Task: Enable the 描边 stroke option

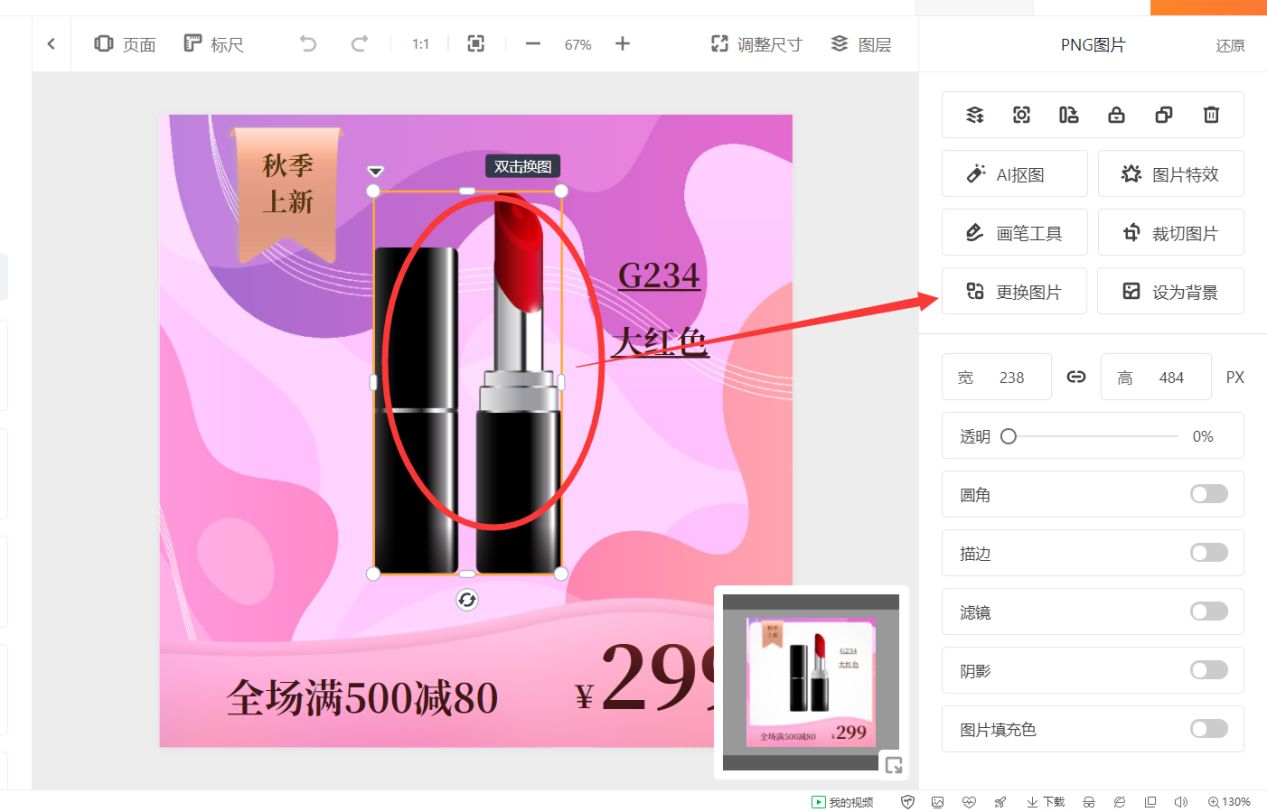Action: [x=1208, y=553]
